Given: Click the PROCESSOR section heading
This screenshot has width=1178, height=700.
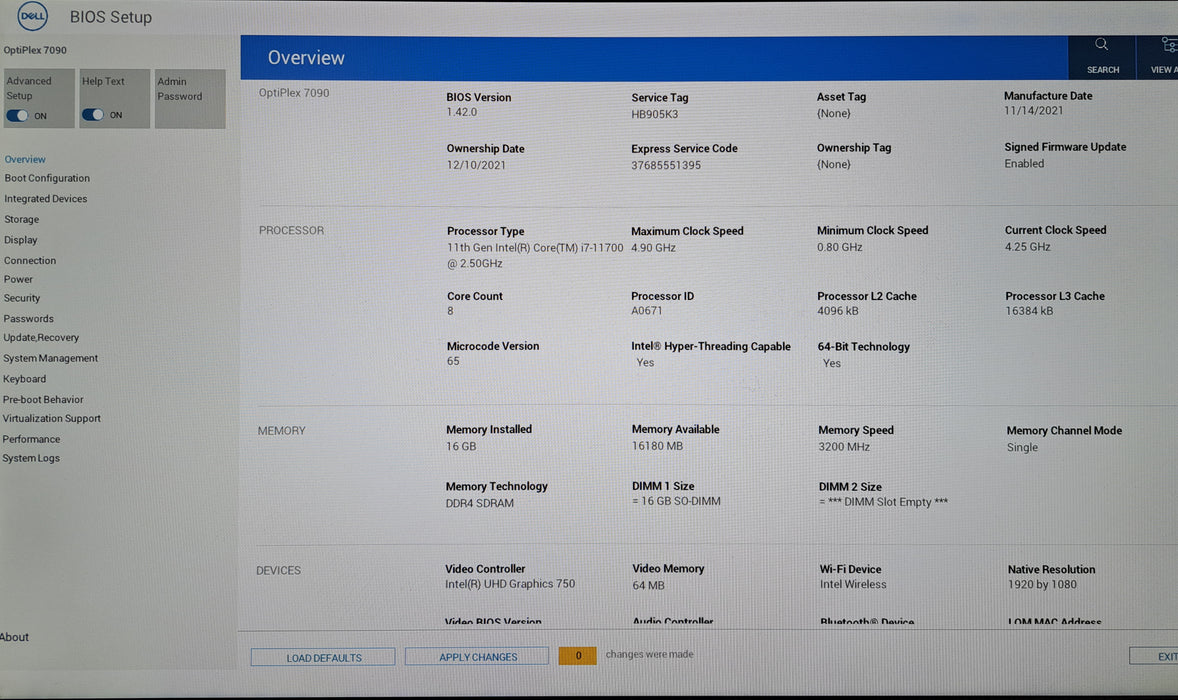Looking at the screenshot, I should pyautogui.click(x=291, y=231).
